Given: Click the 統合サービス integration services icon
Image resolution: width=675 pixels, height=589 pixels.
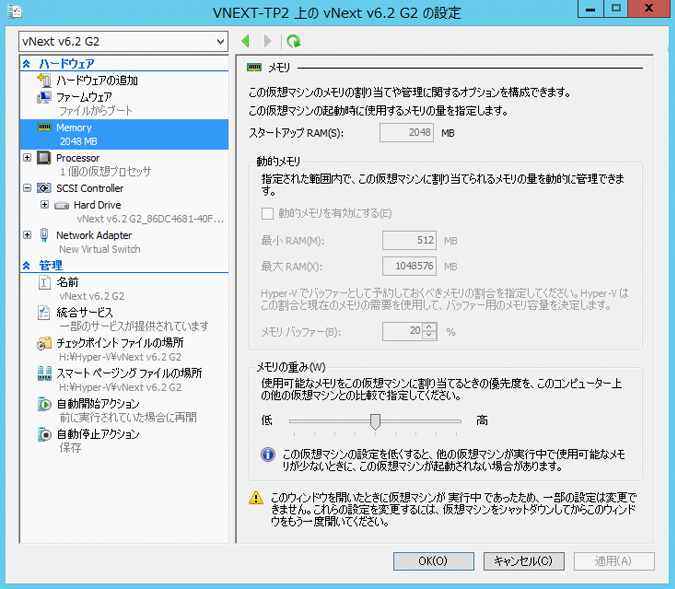Looking at the screenshot, I should click(44, 313).
